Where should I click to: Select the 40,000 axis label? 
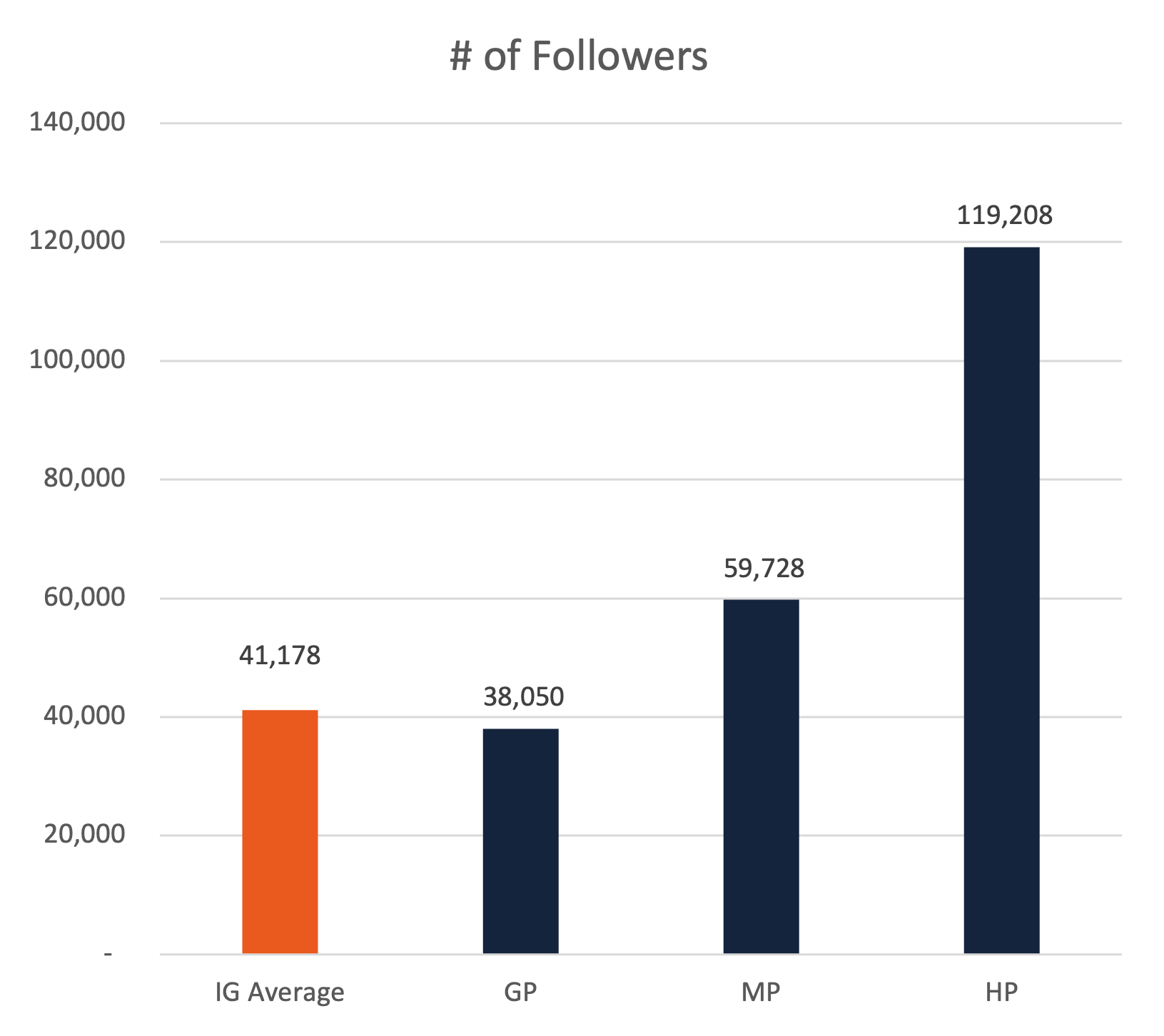pyautogui.click(x=84, y=716)
